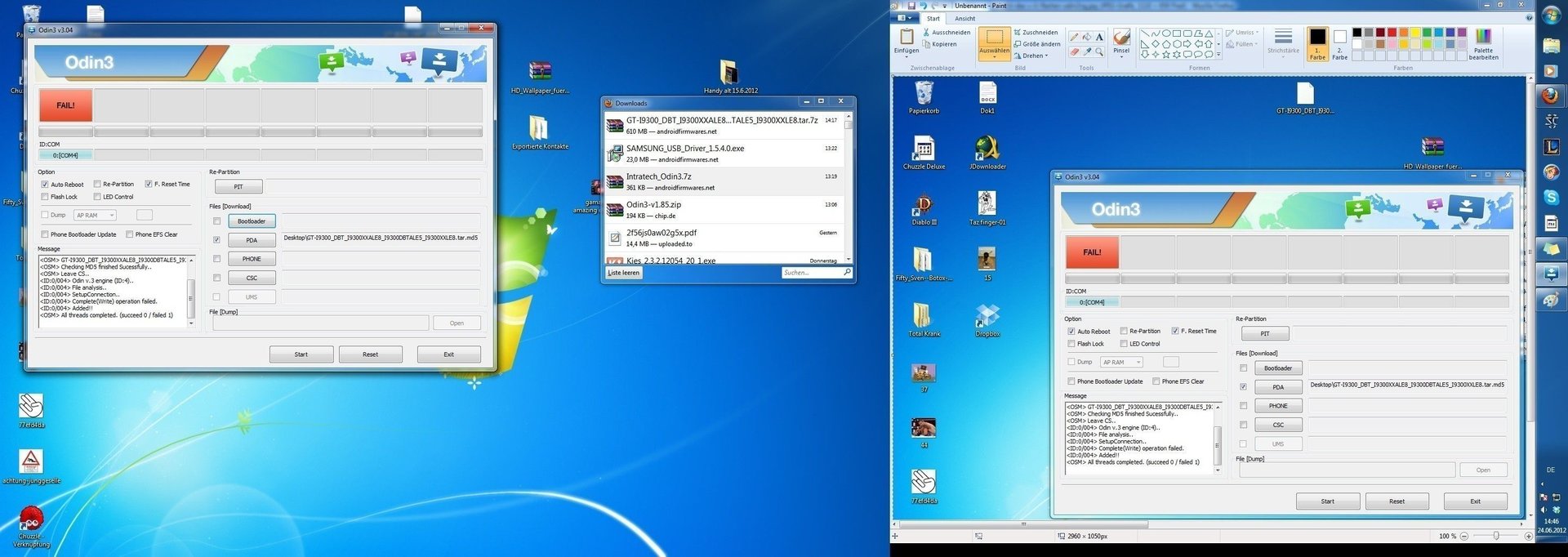Undo last action in Paint title bar

coord(923,6)
